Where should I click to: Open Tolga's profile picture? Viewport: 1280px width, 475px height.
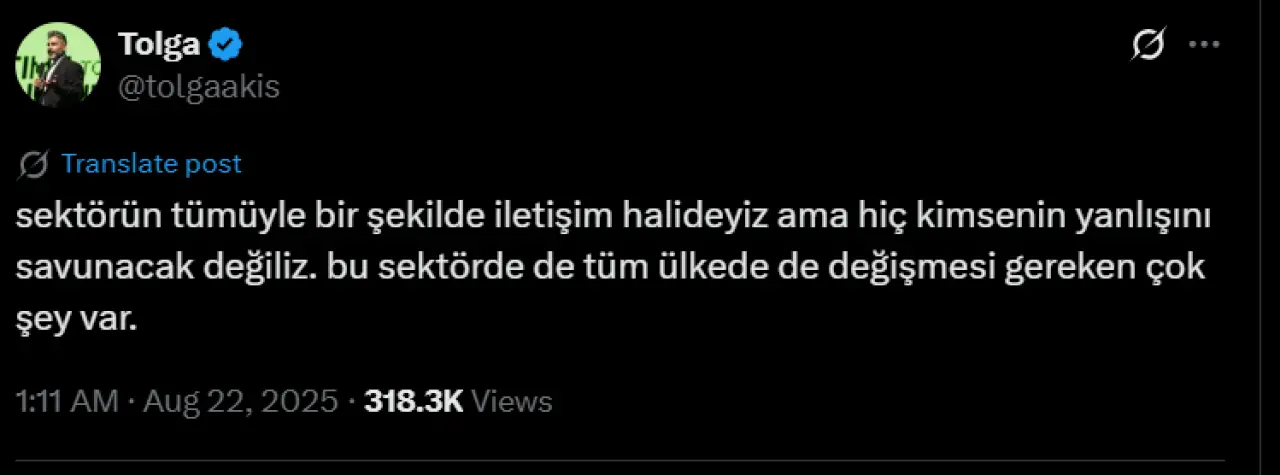coord(57,65)
